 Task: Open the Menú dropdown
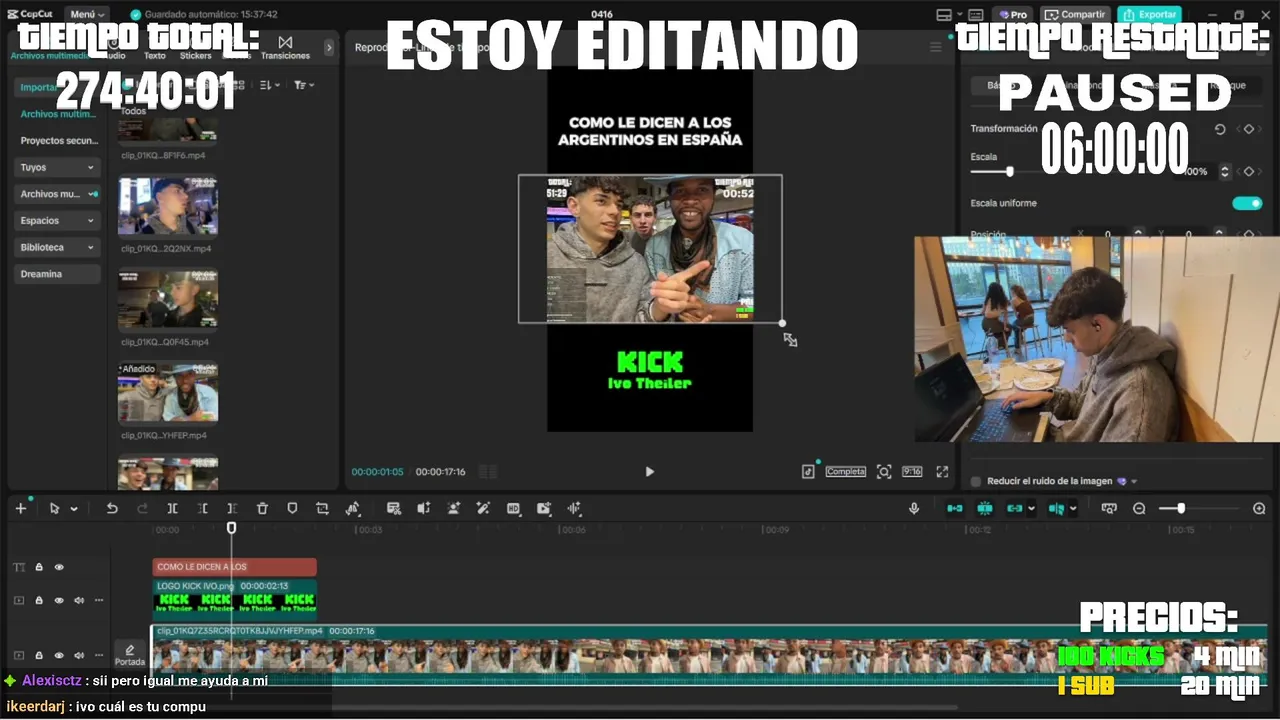88,14
